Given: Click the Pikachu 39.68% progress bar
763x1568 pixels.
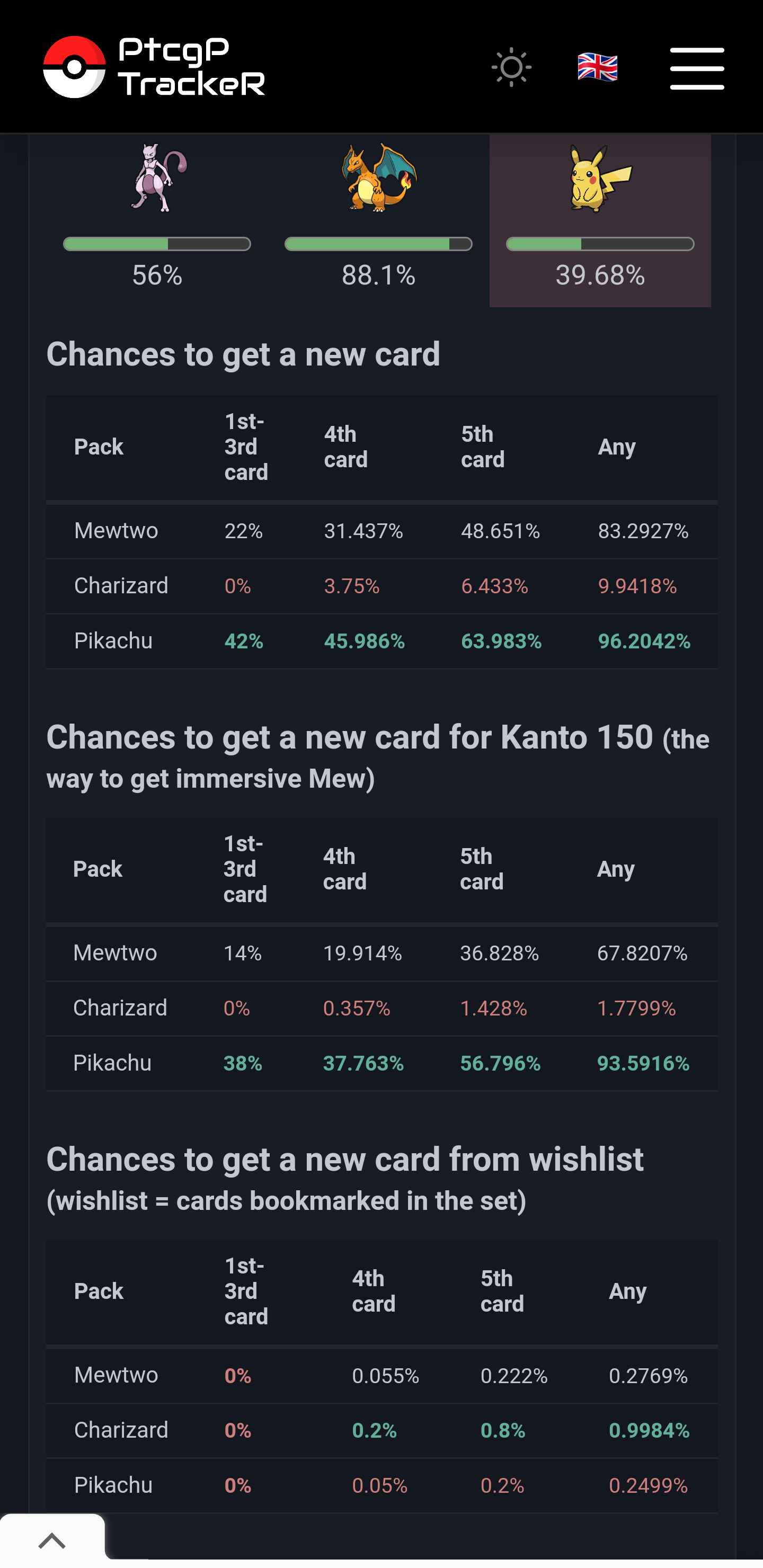Looking at the screenshot, I should 600,244.
